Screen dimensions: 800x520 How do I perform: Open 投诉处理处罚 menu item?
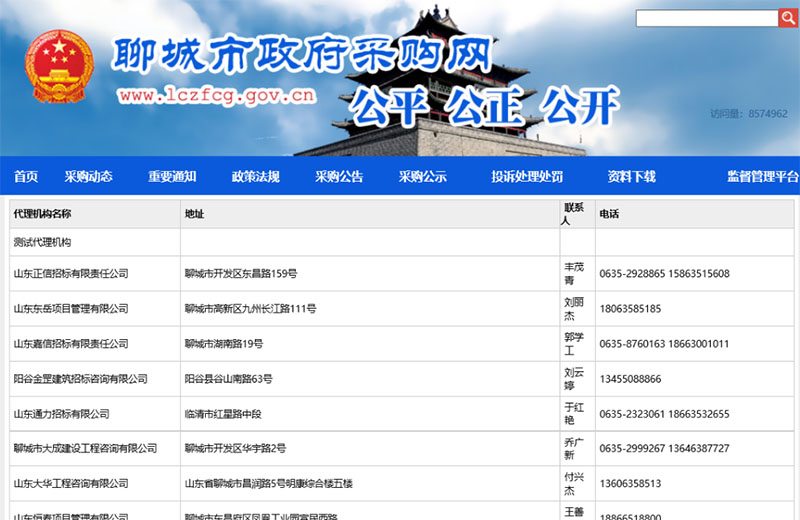(527, 177)
